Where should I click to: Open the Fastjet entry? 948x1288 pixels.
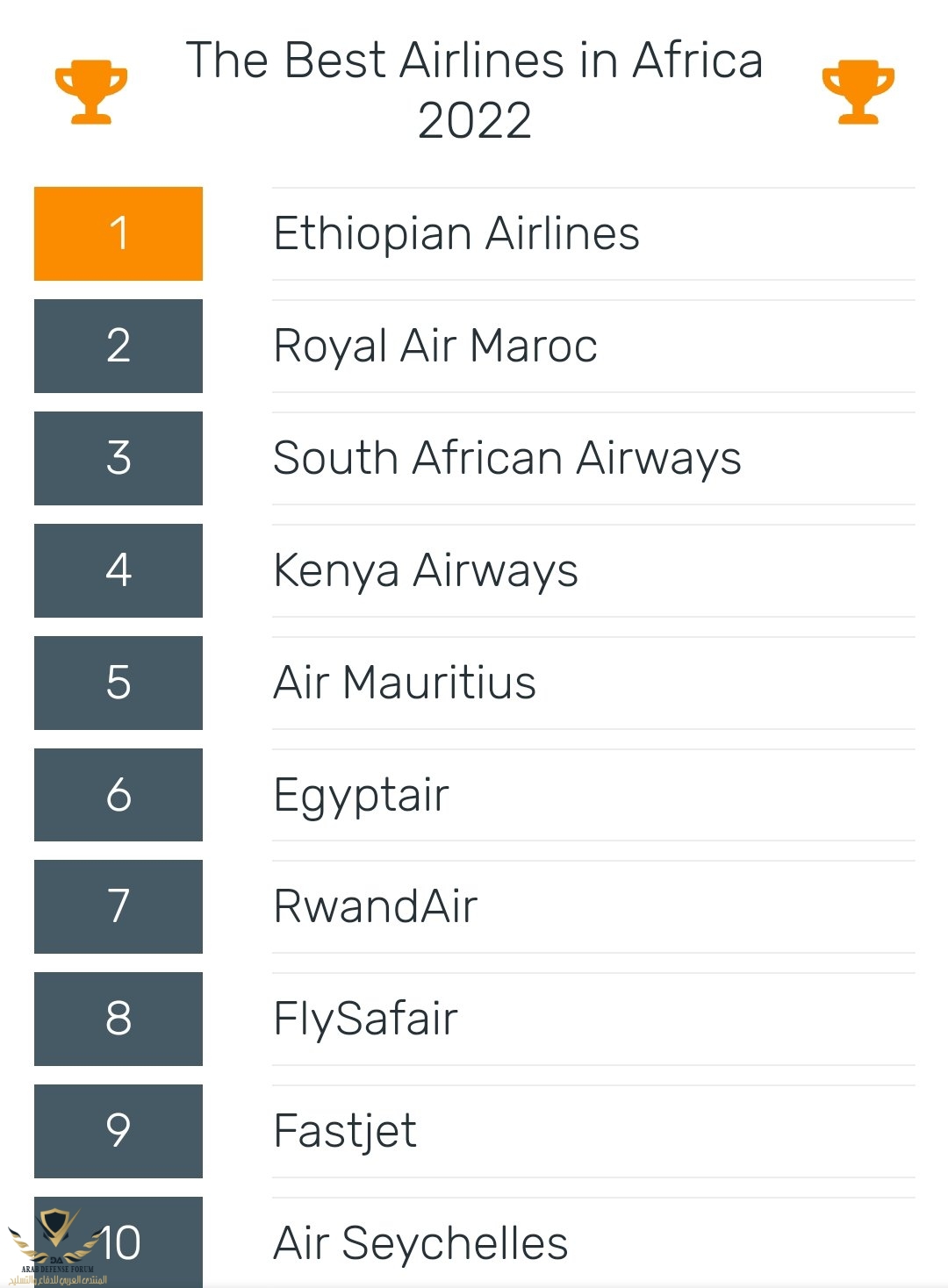345,1131
